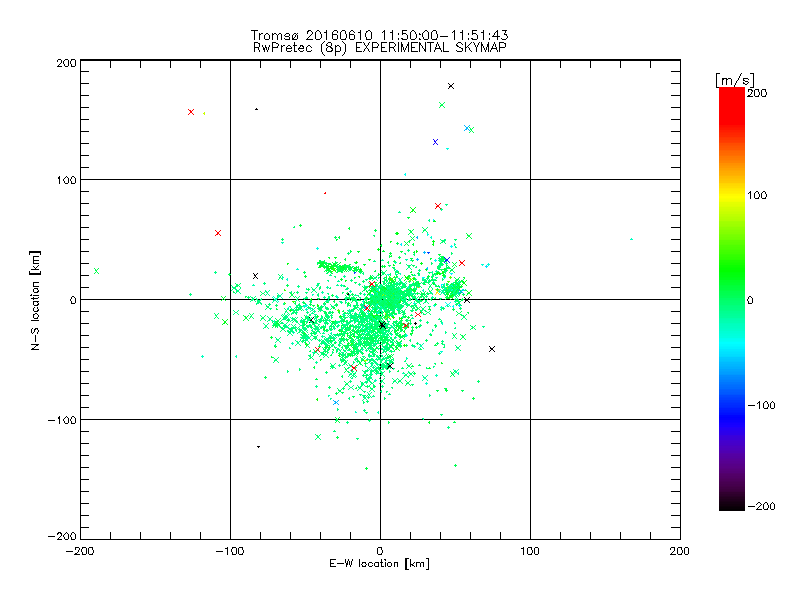Click the '-200' tick label on the E-W axis
800x600 pixels.
80,551
